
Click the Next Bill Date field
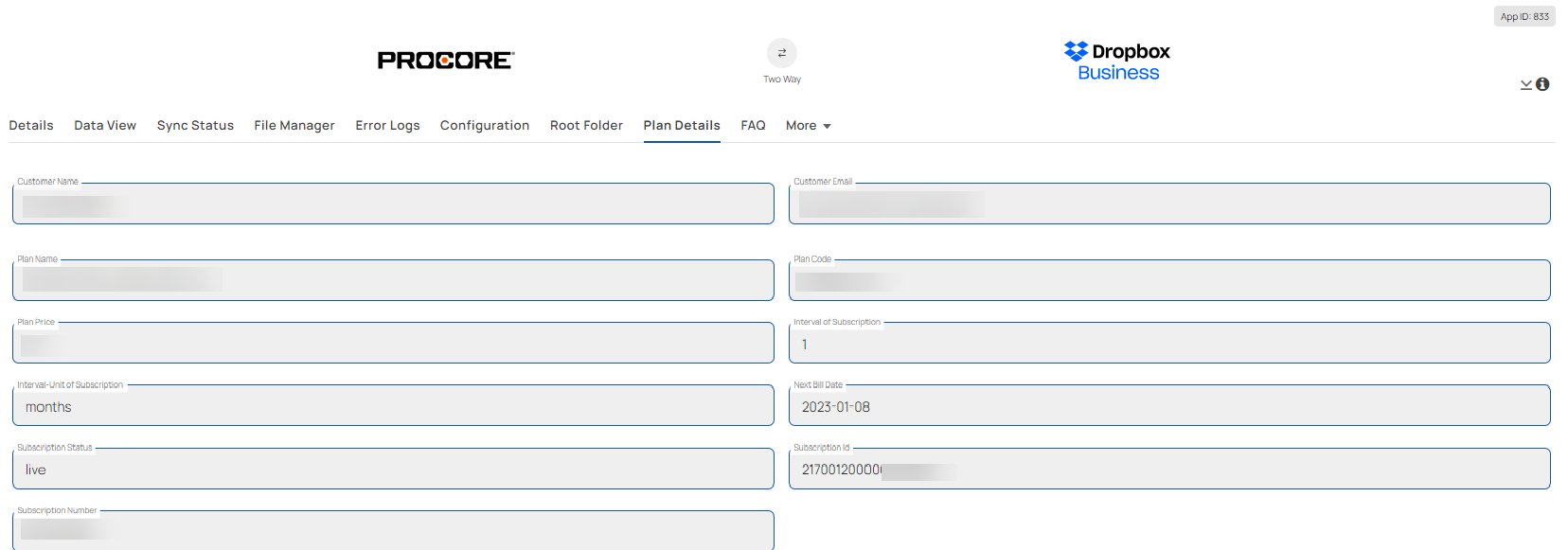(1169, 405)
